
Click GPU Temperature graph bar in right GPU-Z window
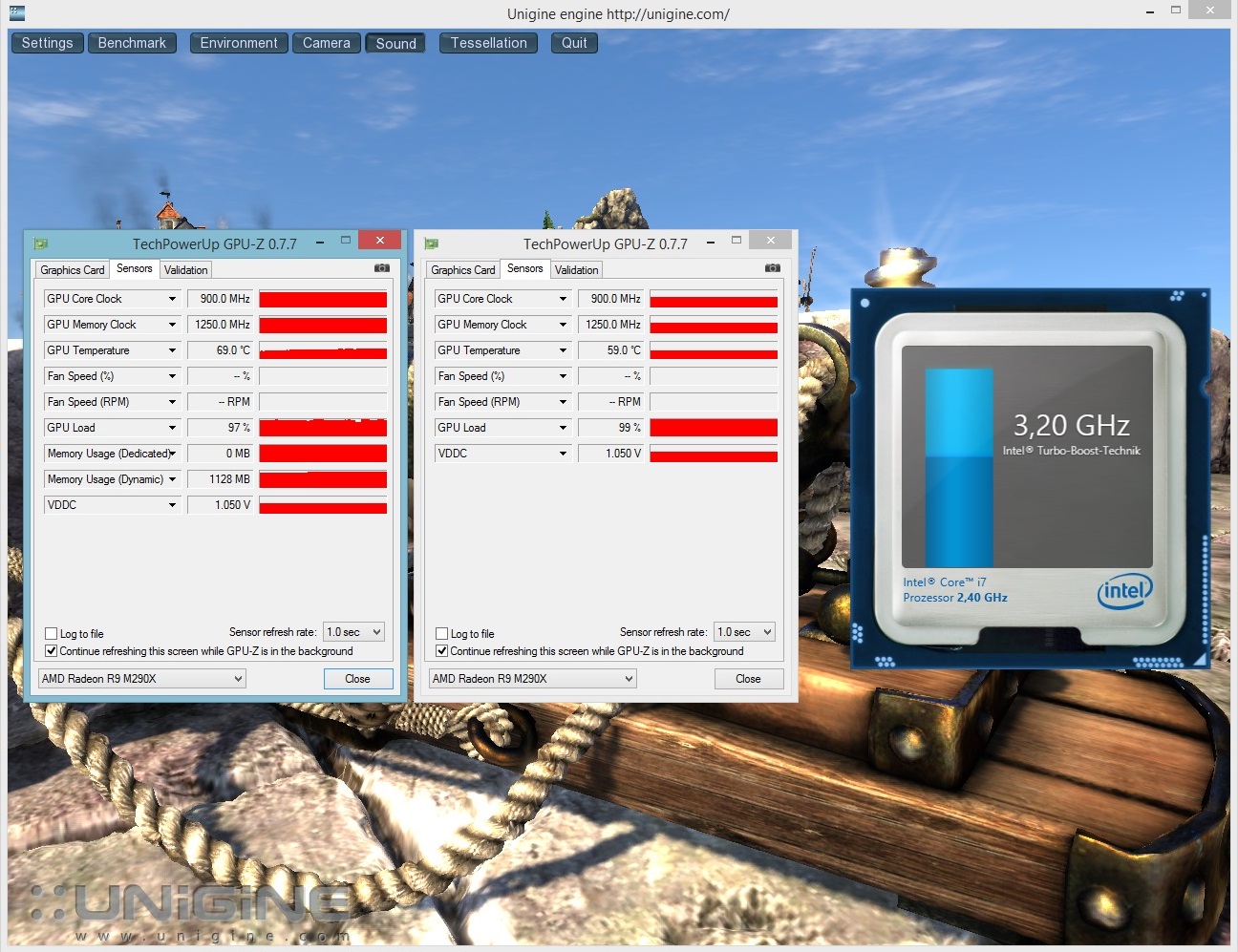click(714, 350)
